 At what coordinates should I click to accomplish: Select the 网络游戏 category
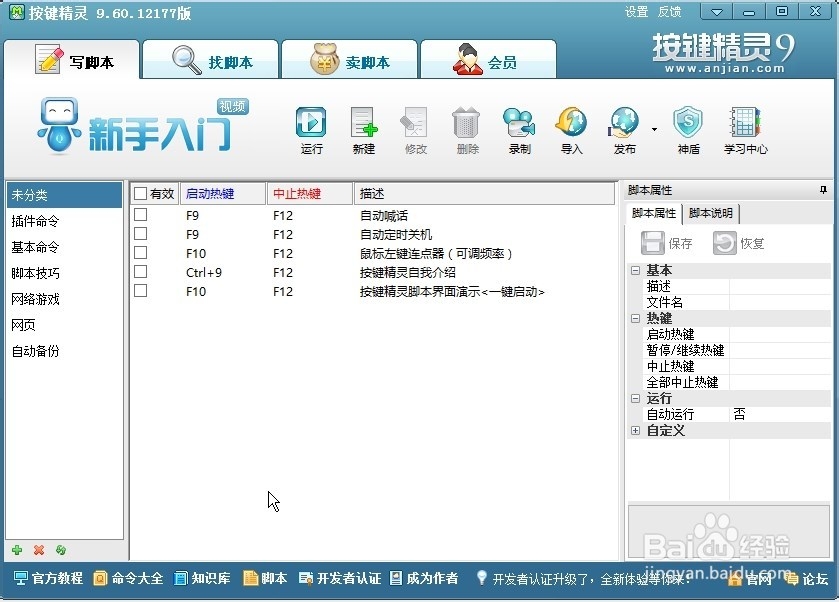coord(64,299)
